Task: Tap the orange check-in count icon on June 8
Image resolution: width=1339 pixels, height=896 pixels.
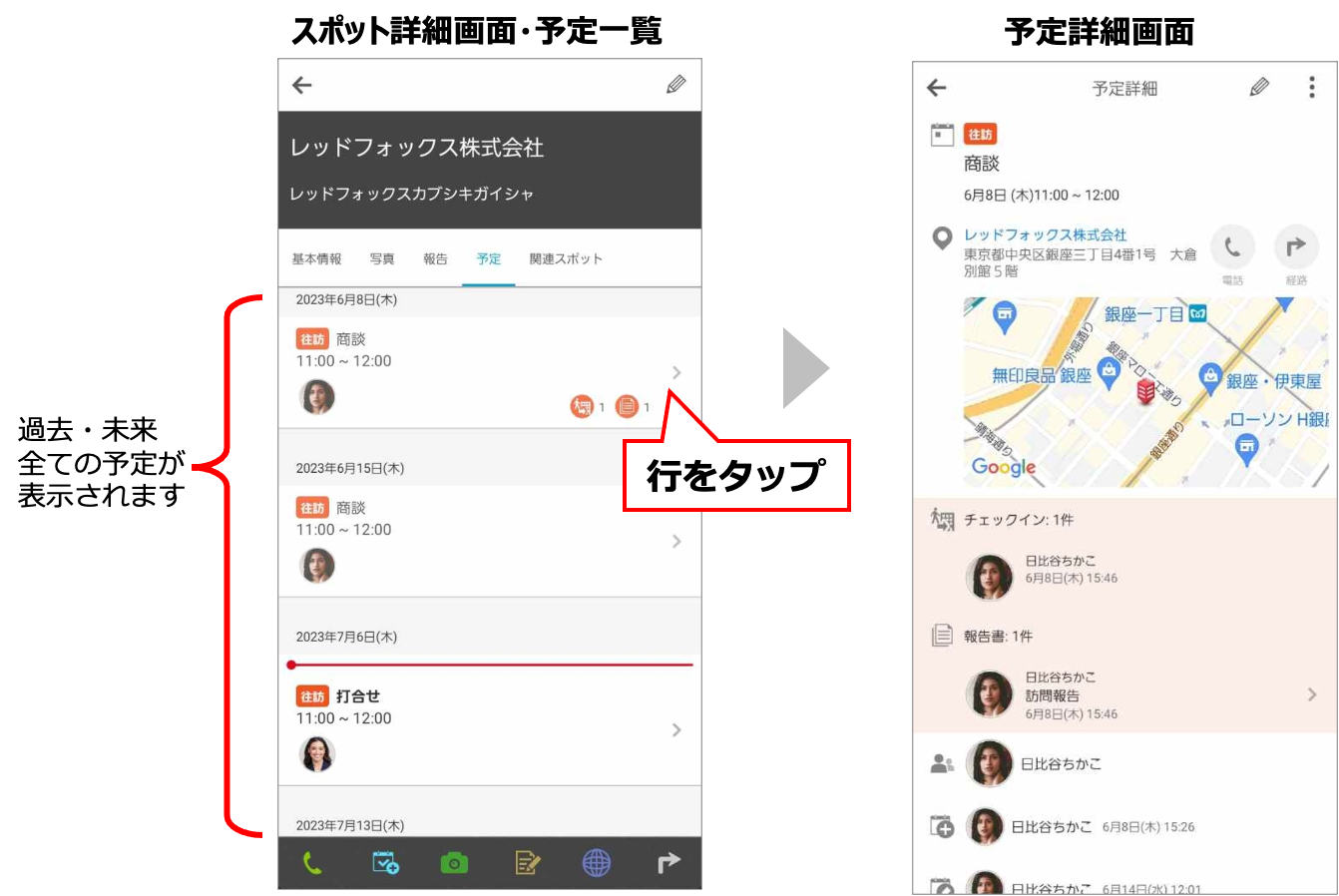Action: click(582, 406)
